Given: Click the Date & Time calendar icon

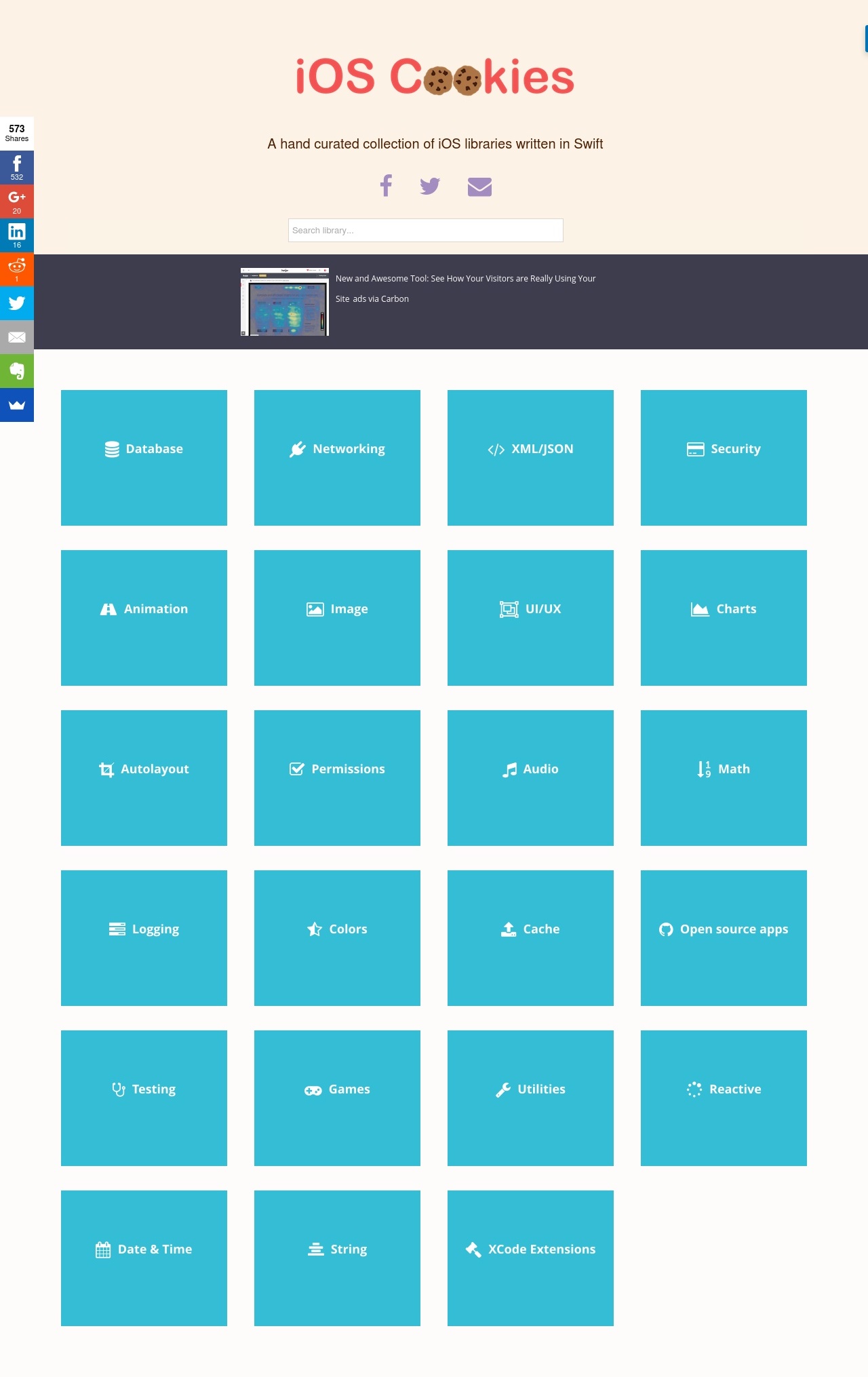Looking at the screenshot, I should click(x=103, y=1249).
